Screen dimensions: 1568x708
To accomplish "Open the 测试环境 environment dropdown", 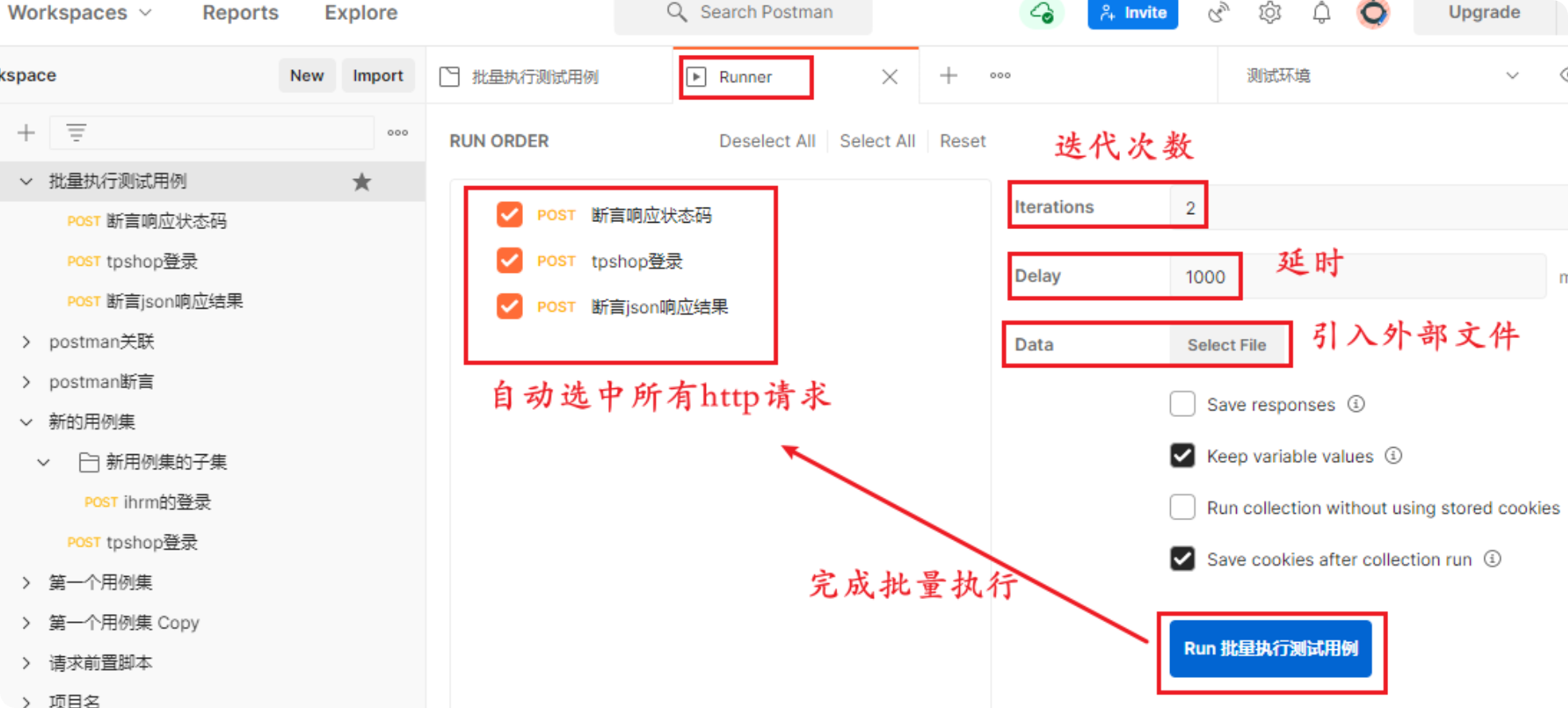I will [1383, 76].
